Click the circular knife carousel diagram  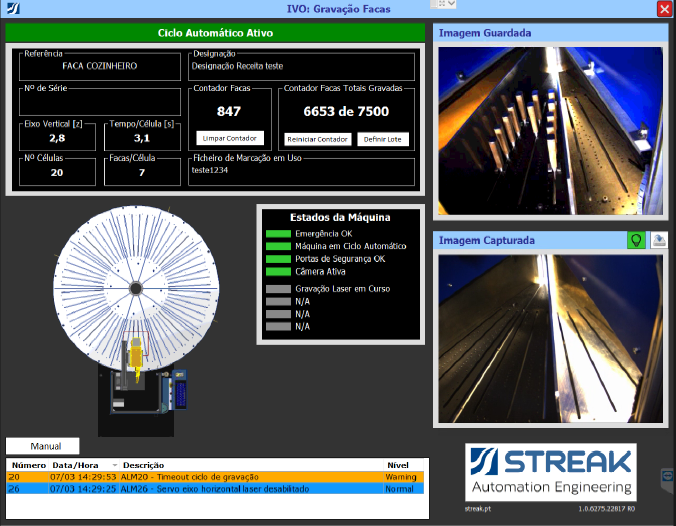(x=132, y=285)
